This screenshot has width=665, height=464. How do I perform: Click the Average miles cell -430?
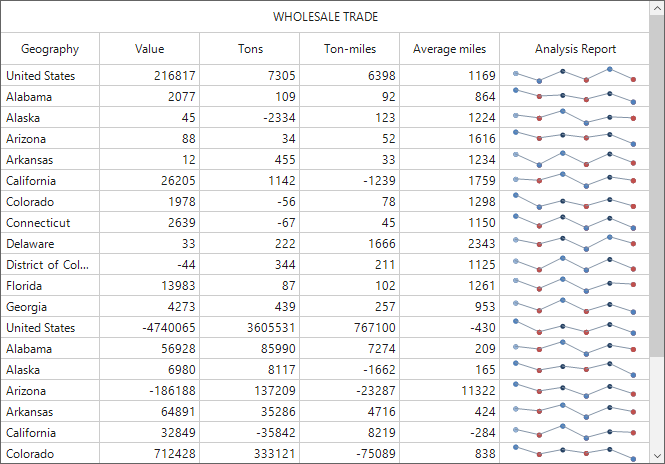pyautogui.click(x=450, y=327)
